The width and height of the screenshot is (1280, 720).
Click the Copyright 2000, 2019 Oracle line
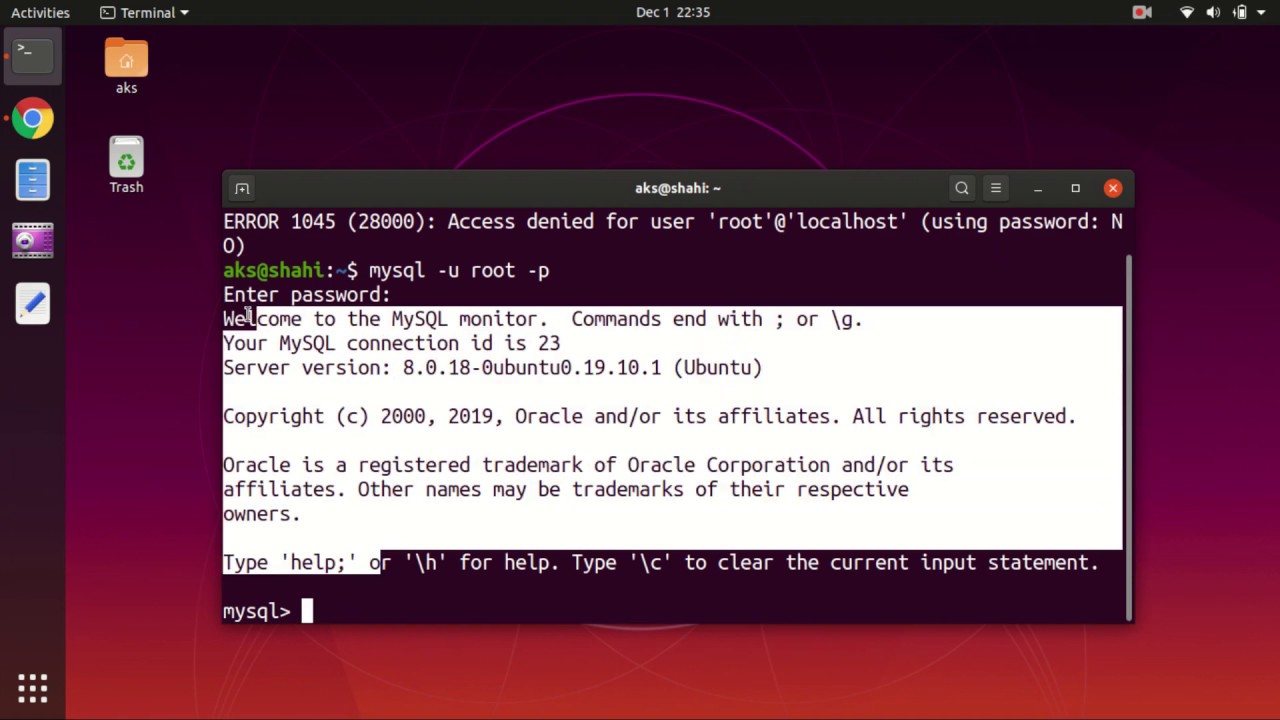coord(649,416)
